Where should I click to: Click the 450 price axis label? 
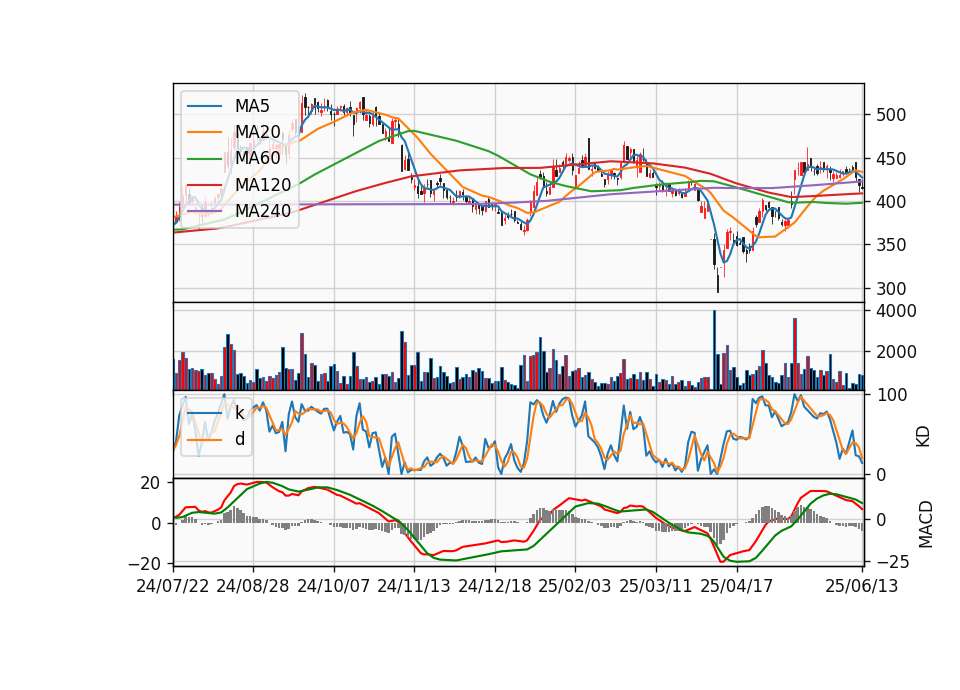pyautogui.click(x=891, y=159)
